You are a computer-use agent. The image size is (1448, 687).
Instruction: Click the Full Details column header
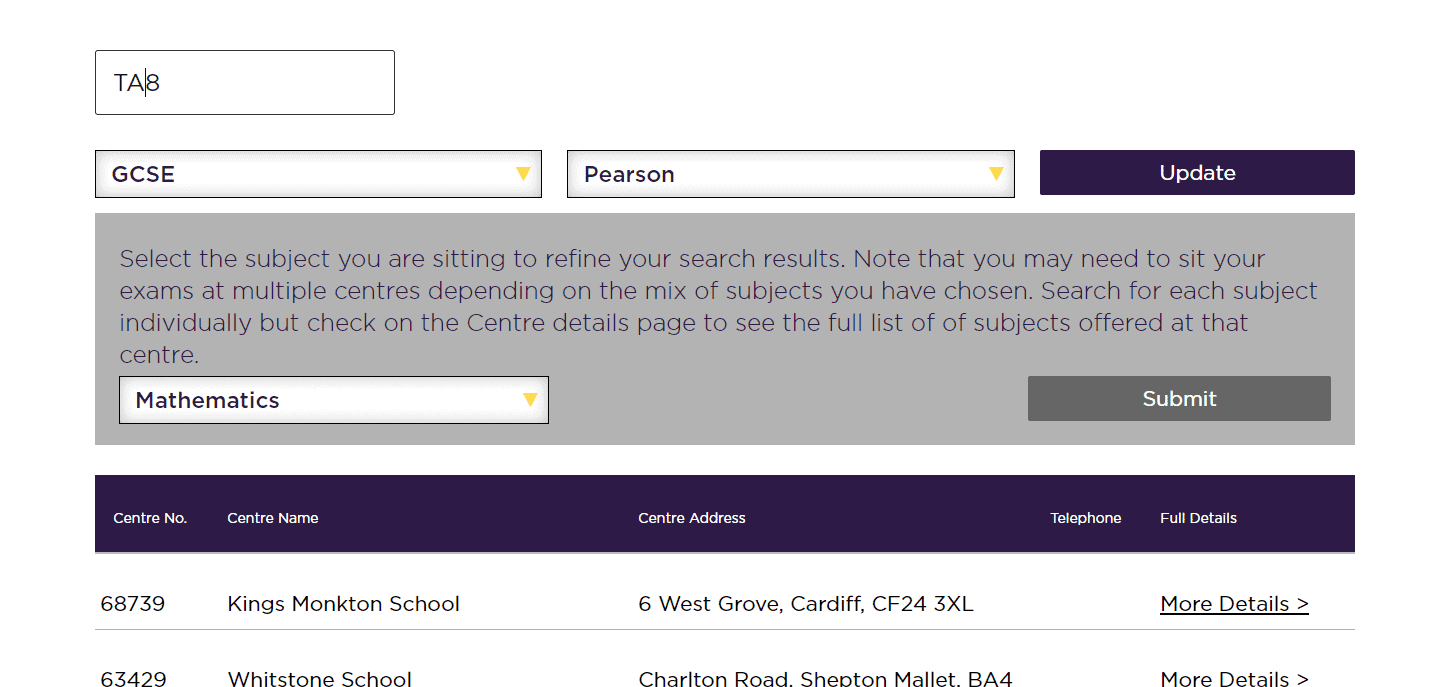tap(1198, 518)
